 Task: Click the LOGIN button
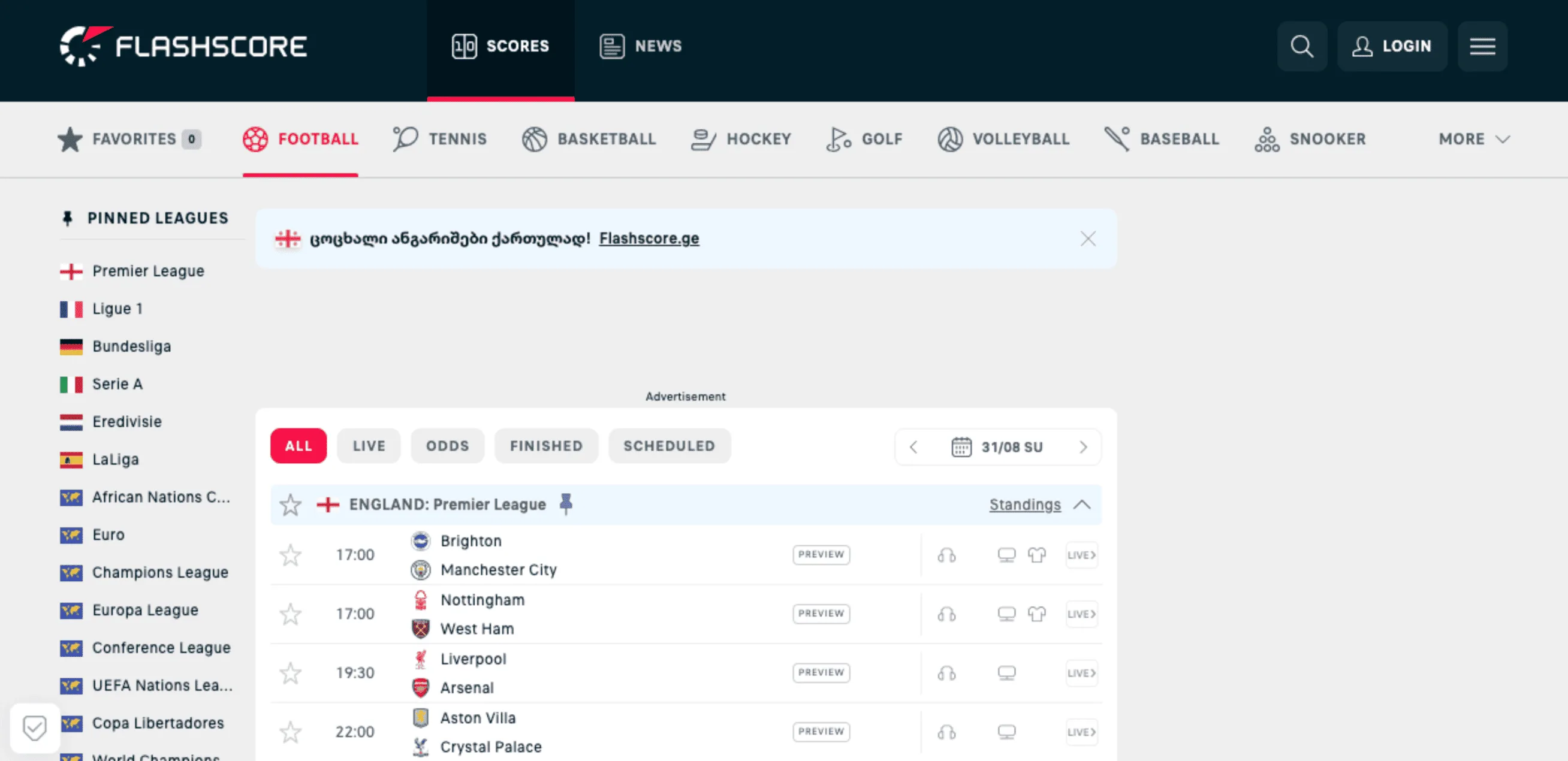[1392, 46]
